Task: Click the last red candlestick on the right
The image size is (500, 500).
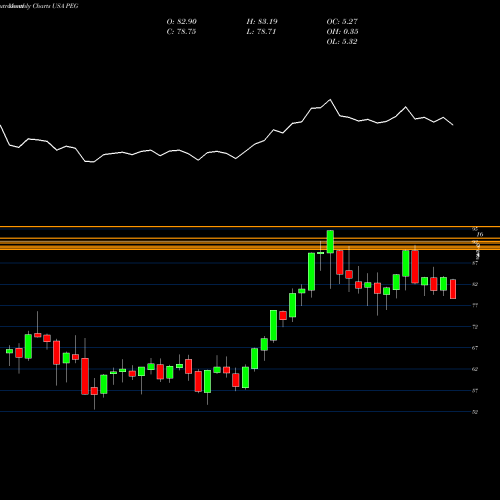Action: coord(453,289)
